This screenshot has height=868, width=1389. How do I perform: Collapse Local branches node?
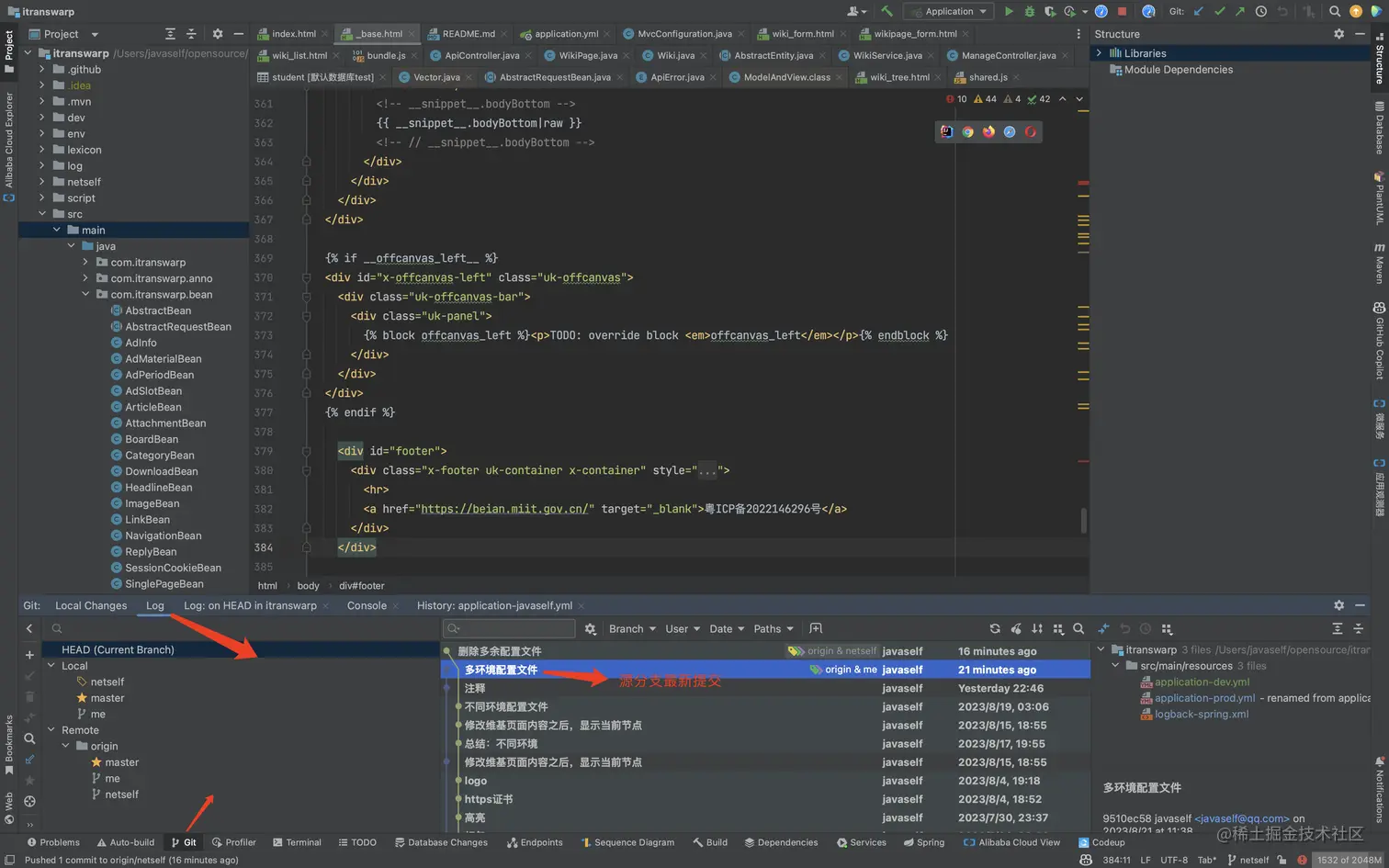point(51,666)
